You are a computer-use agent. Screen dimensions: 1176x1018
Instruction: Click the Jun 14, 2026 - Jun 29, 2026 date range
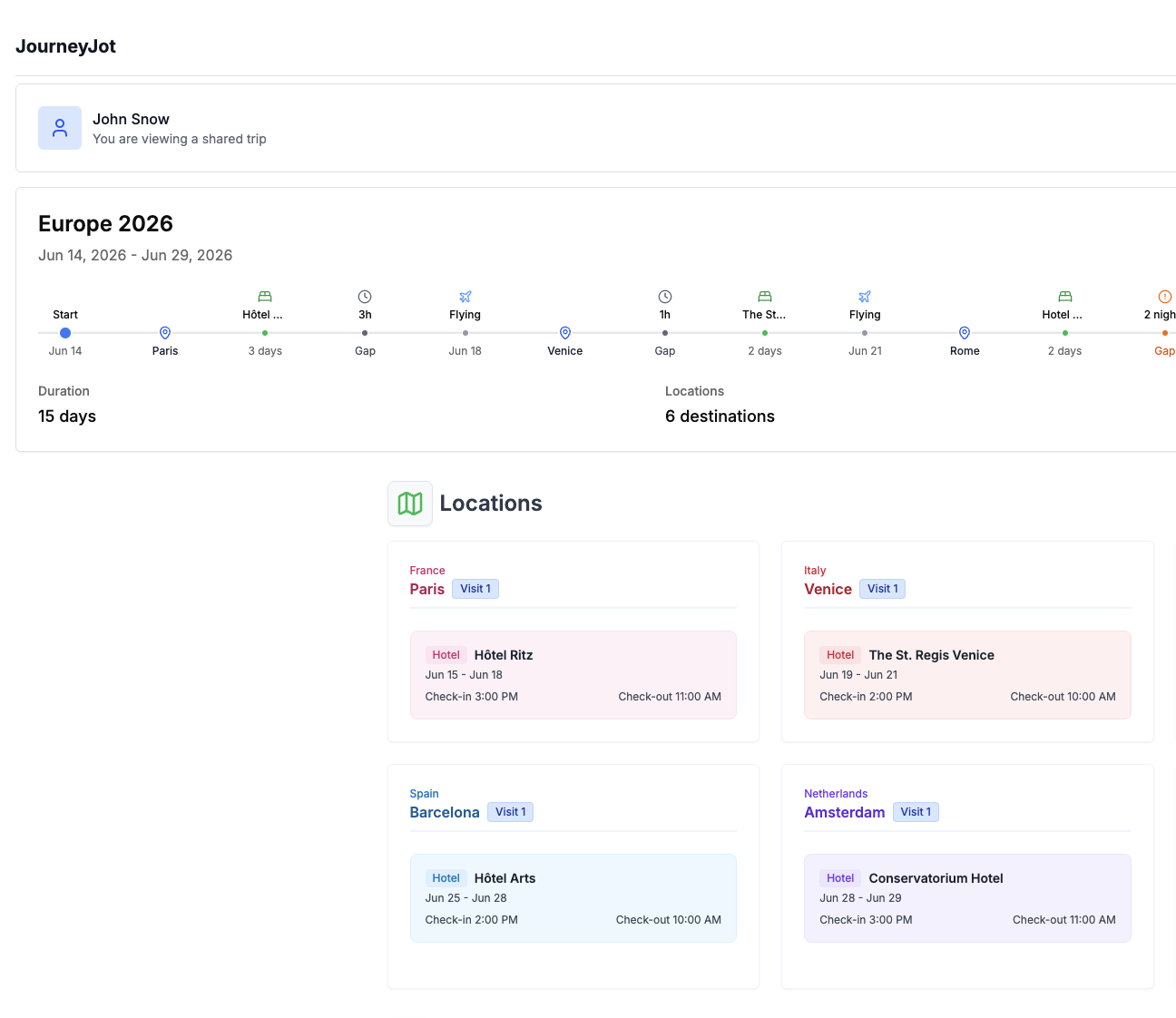(135, 255)
